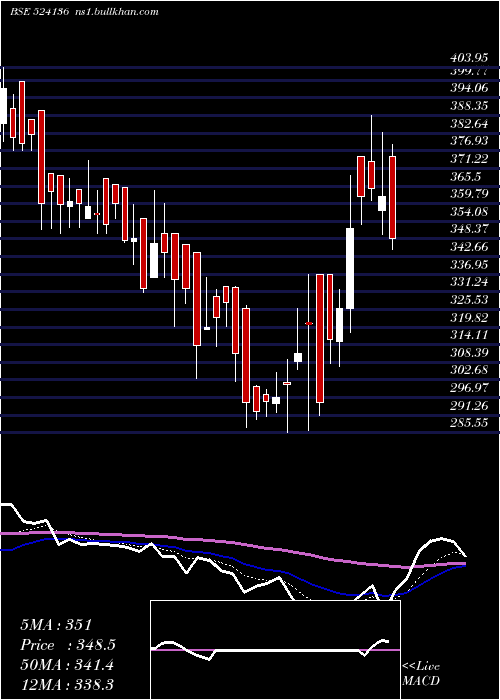
Task: Click the <<Live MACD label
Action: (421, 673)
